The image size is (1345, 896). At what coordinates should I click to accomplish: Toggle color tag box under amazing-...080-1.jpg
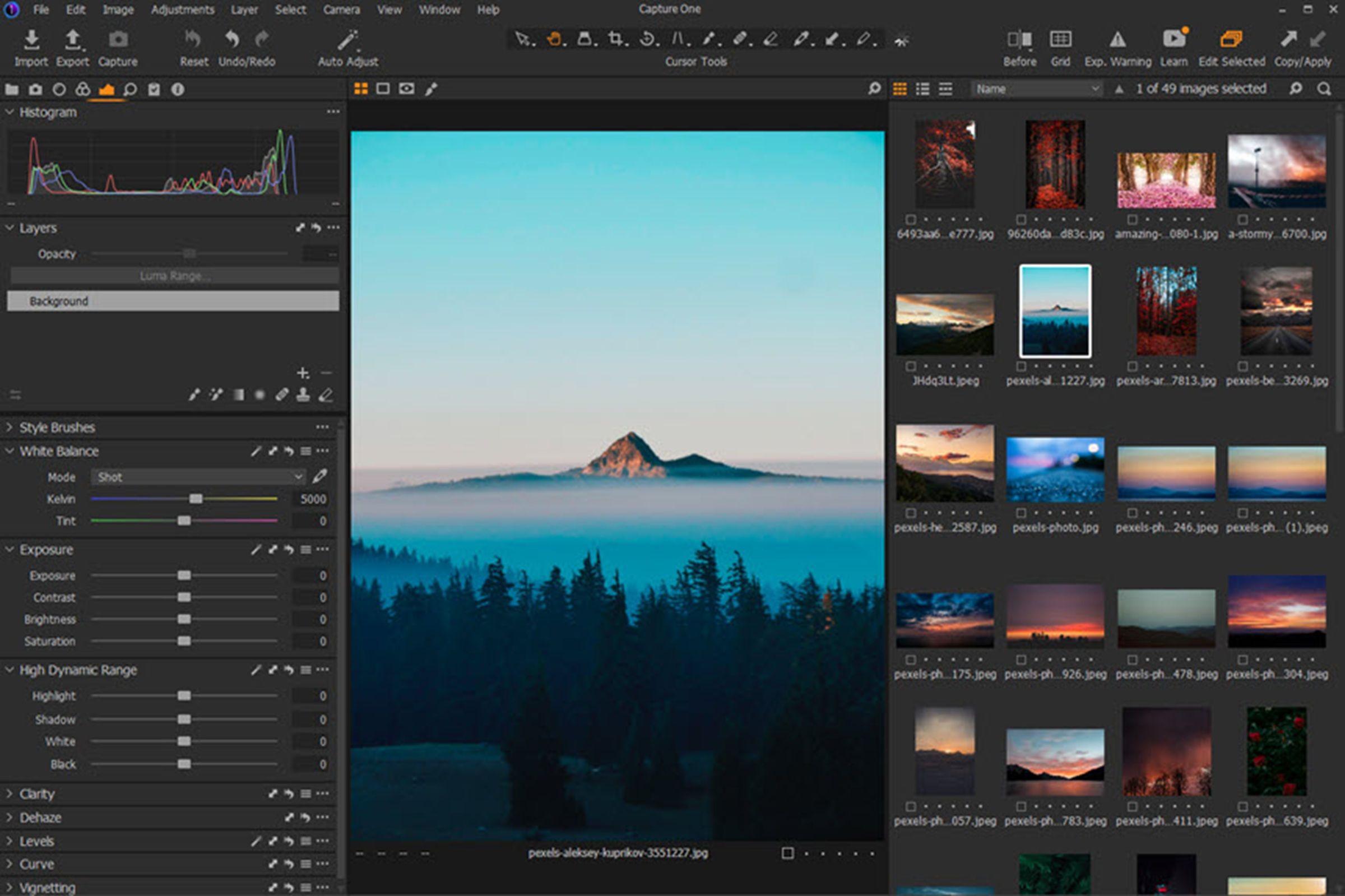tap(1132, 220)
